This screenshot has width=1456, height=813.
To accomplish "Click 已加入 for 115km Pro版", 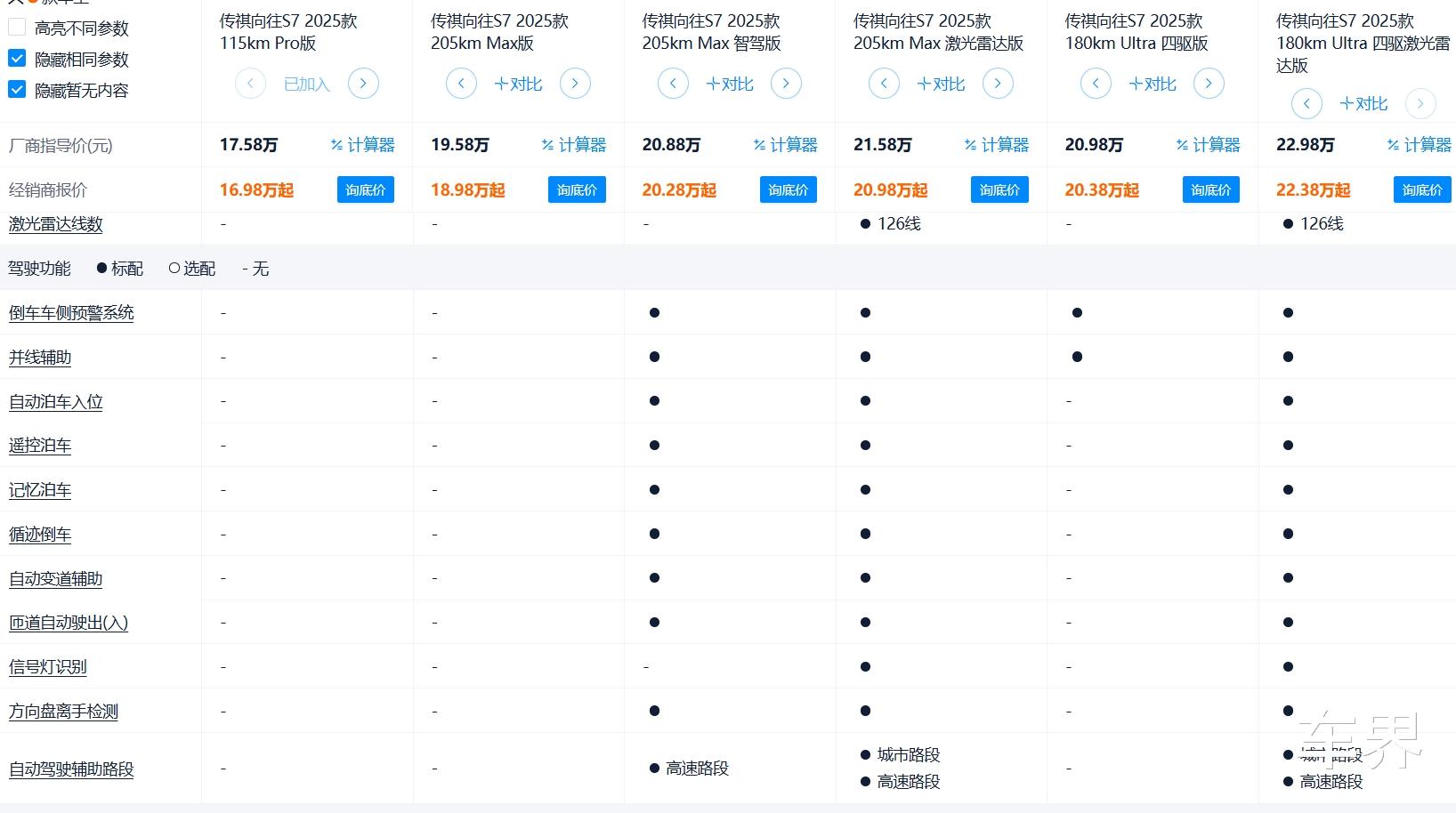I will 307,84.
